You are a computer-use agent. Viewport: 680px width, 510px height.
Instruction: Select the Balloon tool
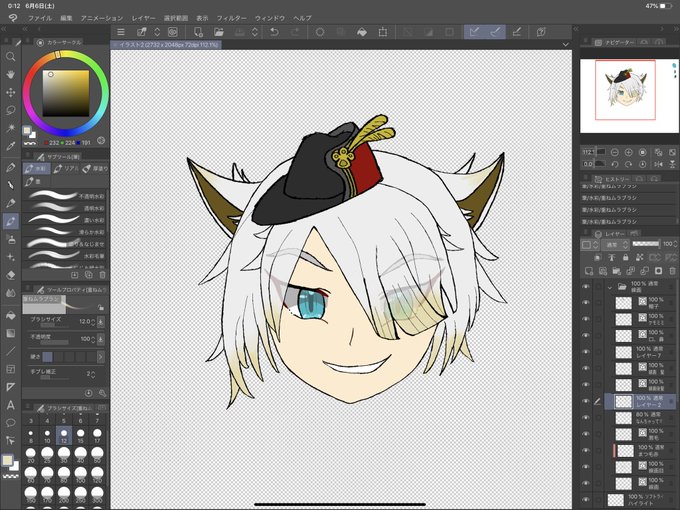click(10, 423)
